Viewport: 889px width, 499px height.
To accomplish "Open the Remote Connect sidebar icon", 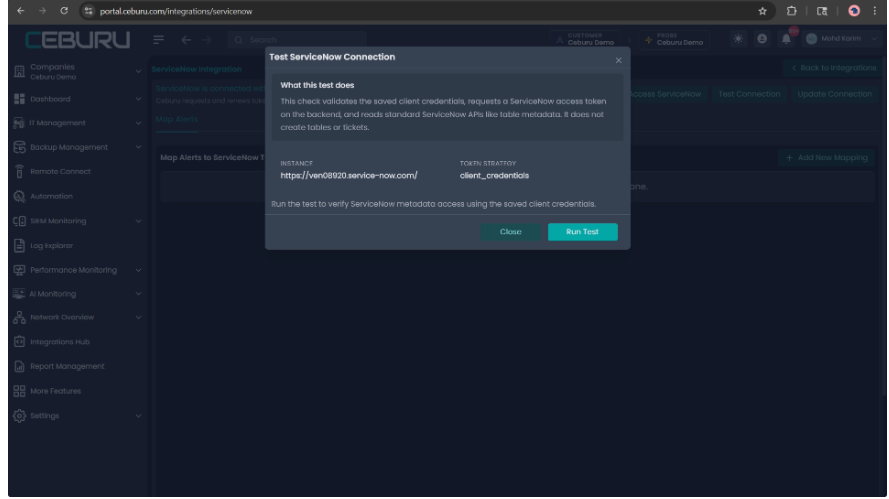I will pos(19,171).
